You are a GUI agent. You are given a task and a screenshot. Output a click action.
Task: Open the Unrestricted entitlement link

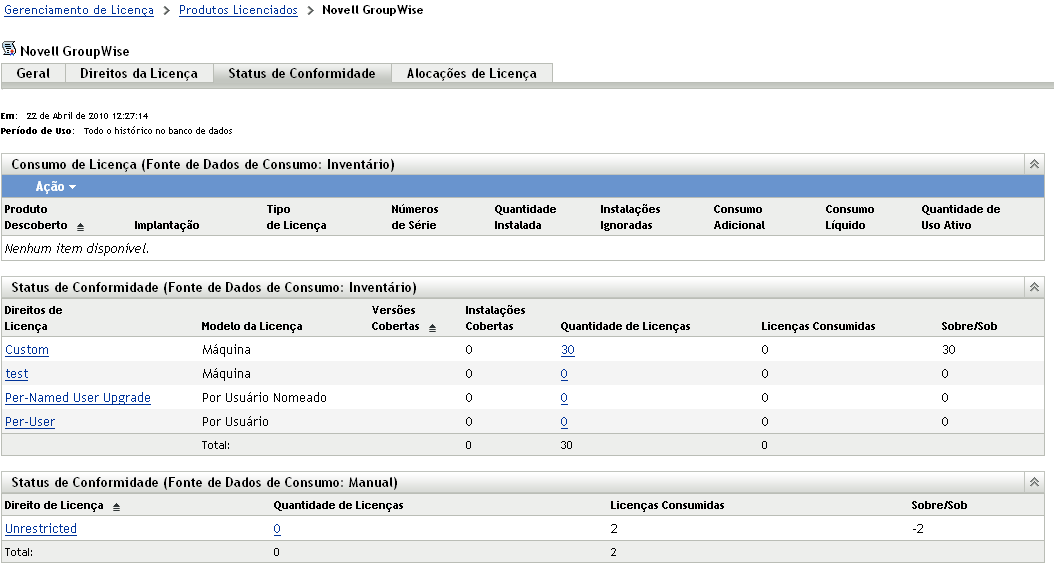(x=41, y=529)
